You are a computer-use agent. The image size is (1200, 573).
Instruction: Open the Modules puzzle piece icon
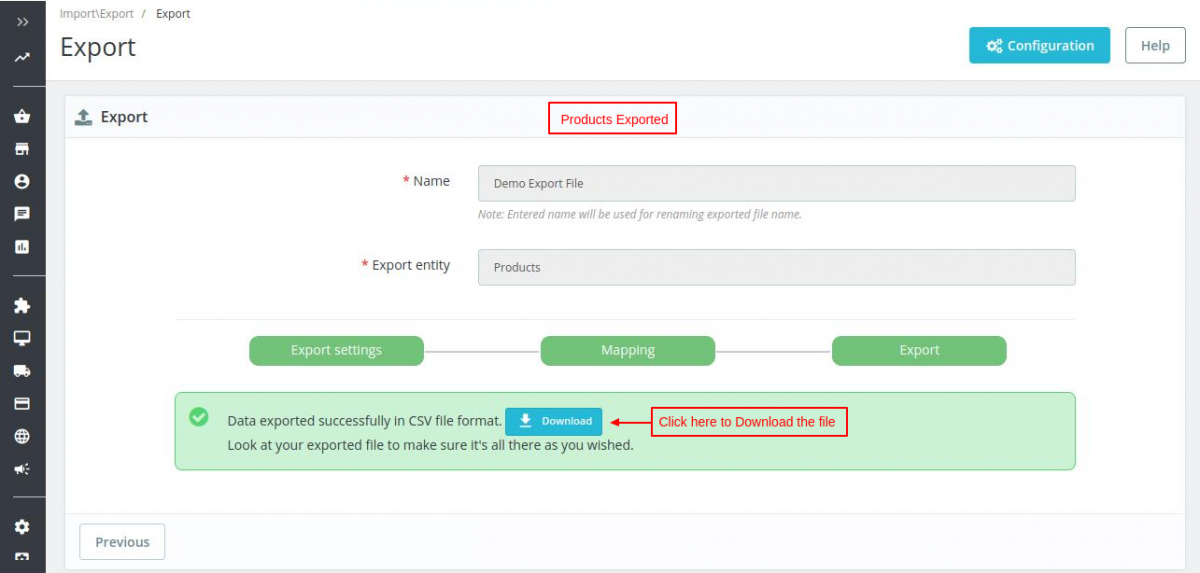22,305
